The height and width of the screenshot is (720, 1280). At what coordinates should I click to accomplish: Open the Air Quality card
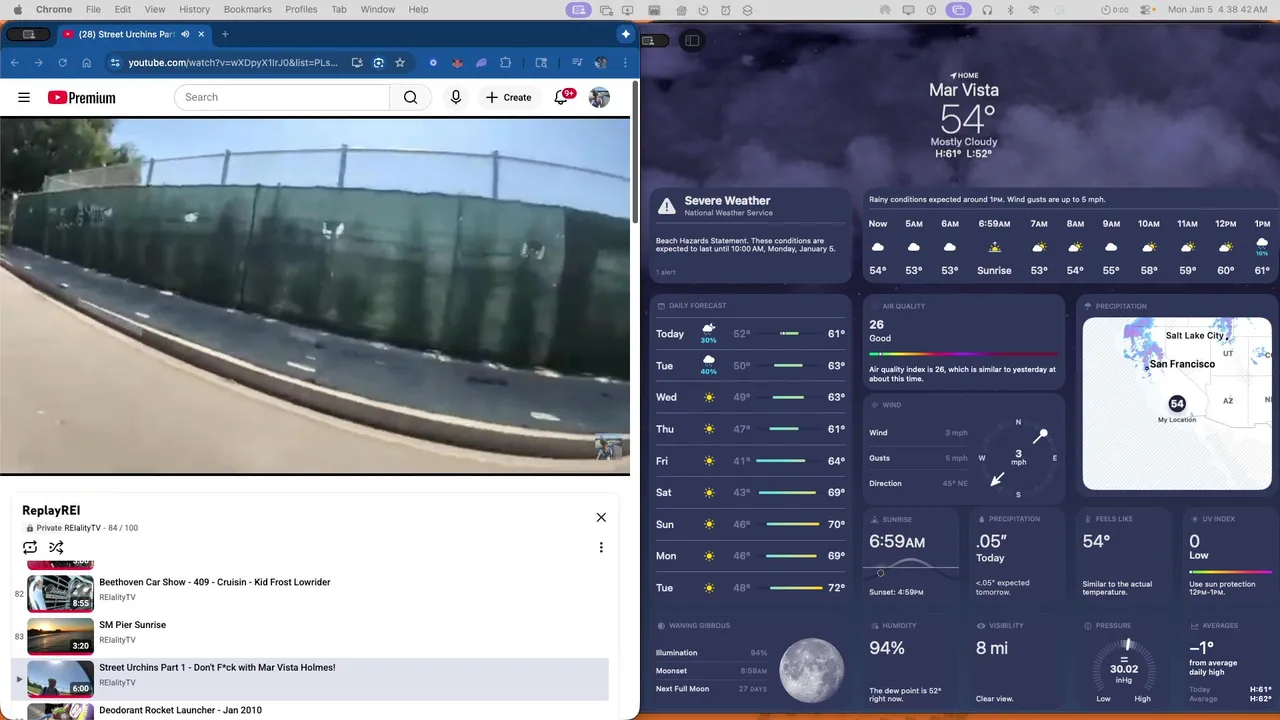tap(964, 341)
